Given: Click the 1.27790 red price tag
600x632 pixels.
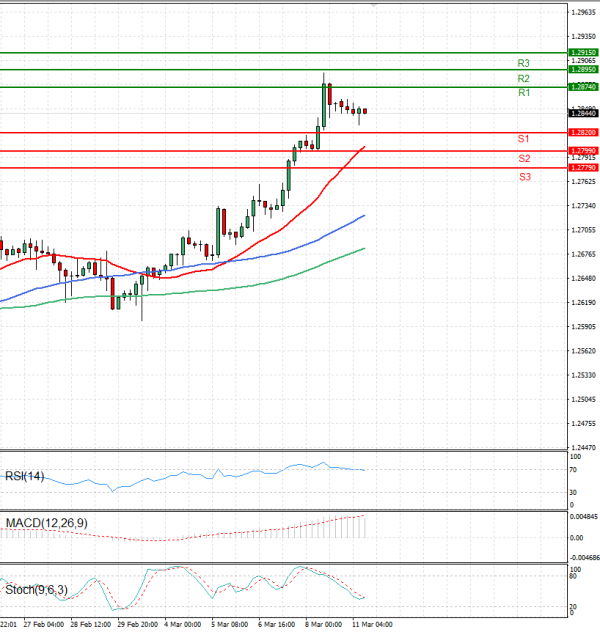Looking at the screenshot, I should [x=584, y=168].
